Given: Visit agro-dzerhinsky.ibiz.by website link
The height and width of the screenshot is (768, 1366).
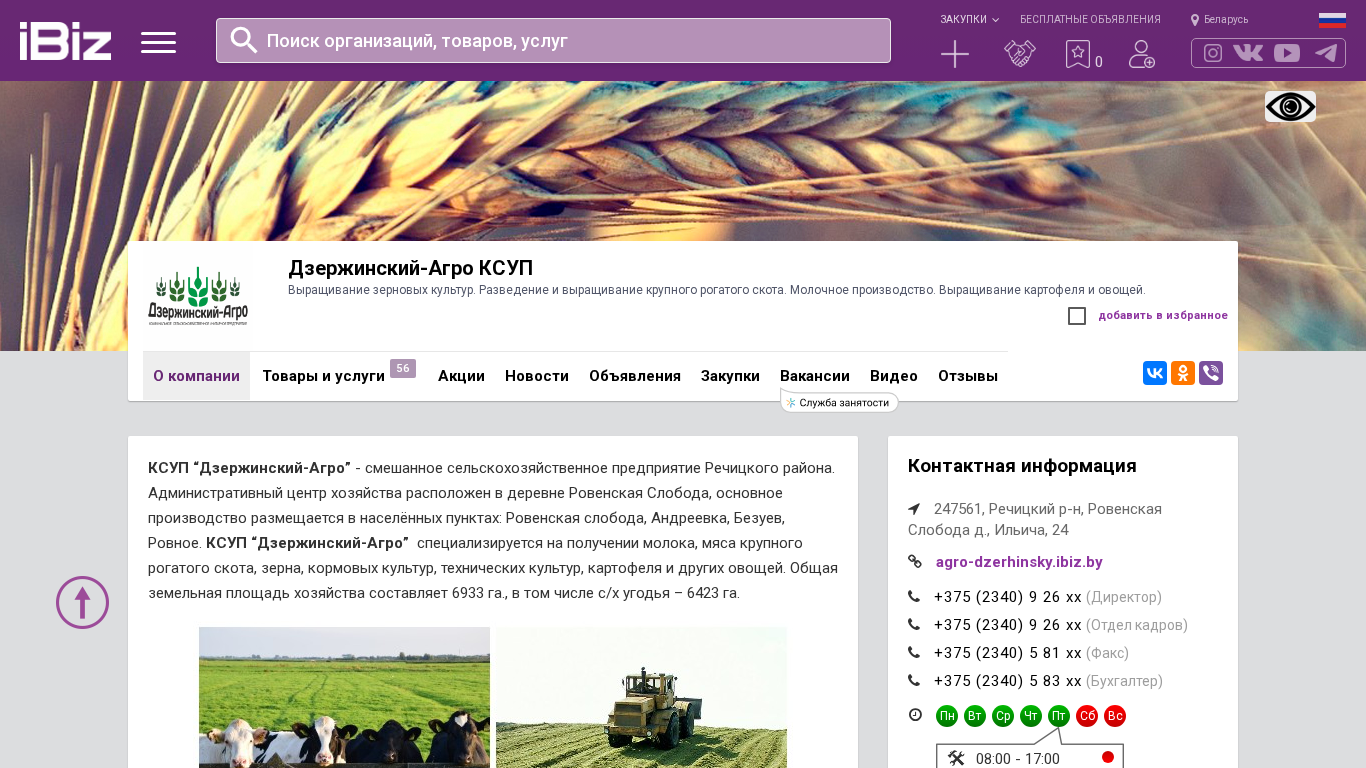Looking at the screenshot, I should tap(1019, 562).
